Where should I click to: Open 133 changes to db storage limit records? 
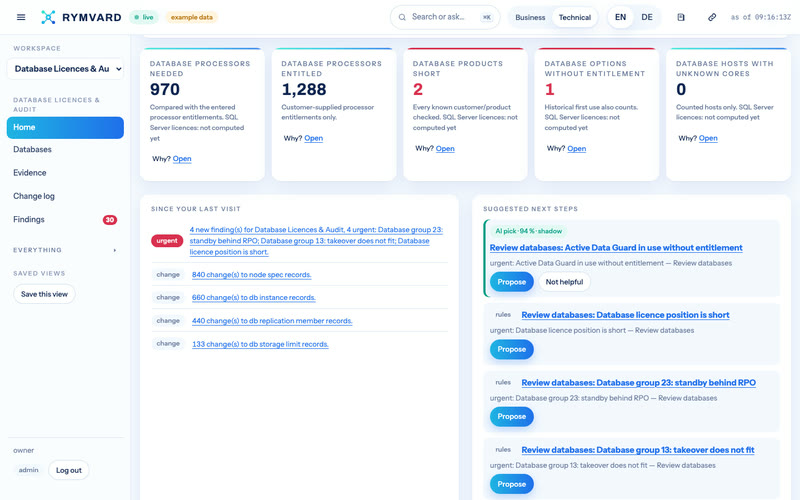[260, 344]
